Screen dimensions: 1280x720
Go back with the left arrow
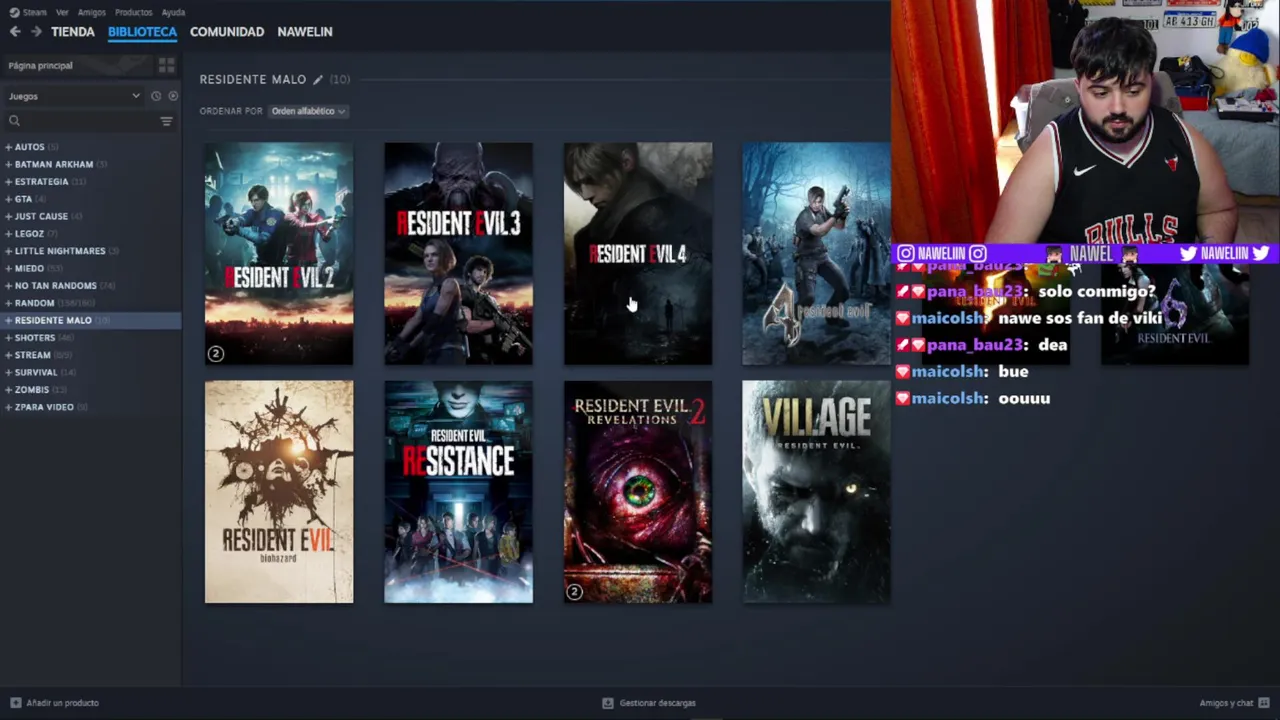coord(15,32)
